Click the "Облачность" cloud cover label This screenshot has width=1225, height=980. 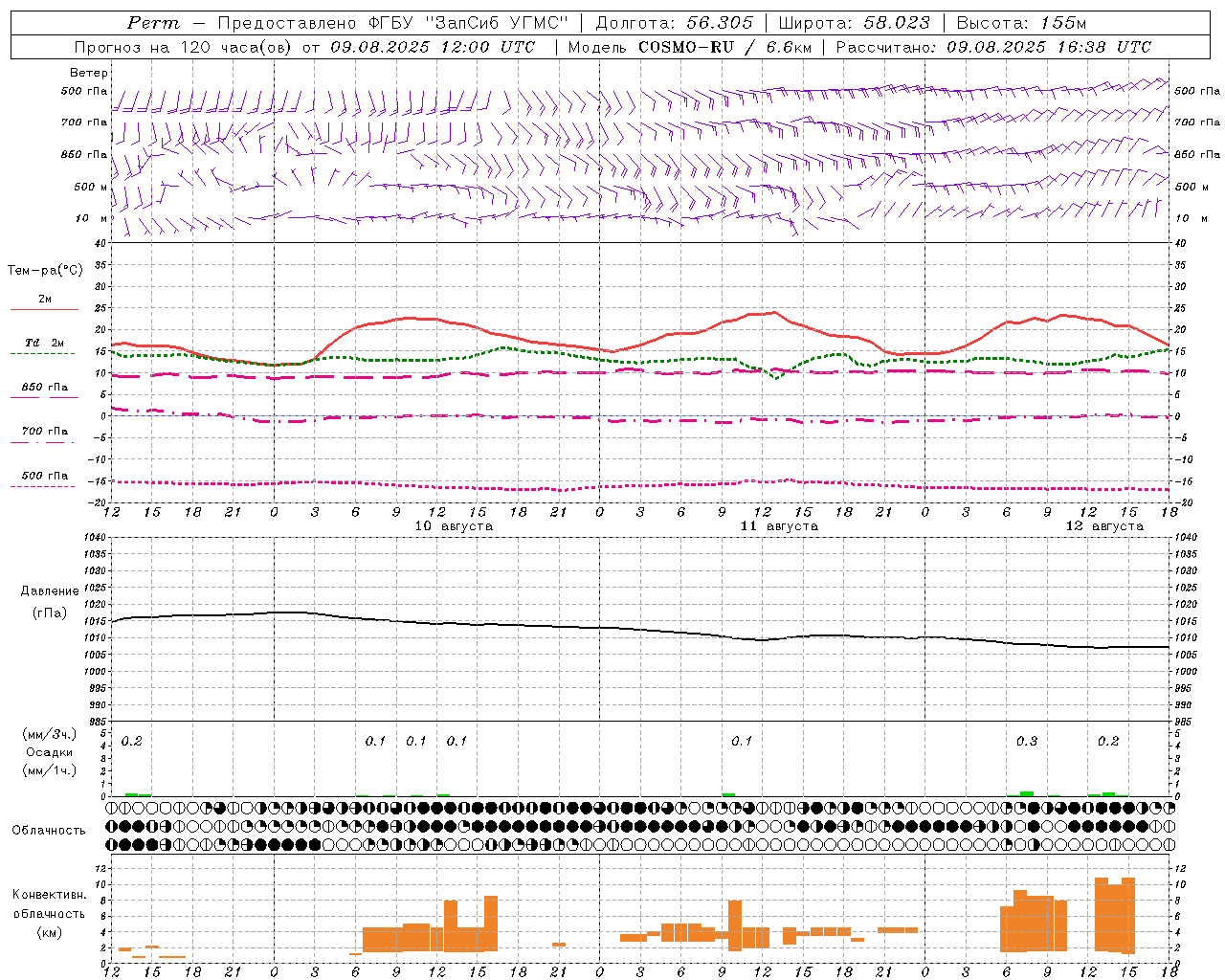point(49,830)
